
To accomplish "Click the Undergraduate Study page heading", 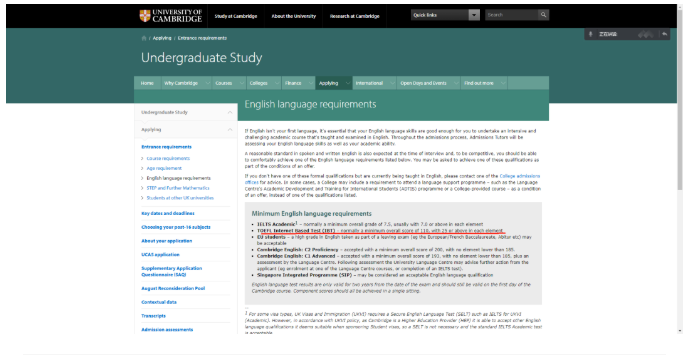I will click(202, 58).
